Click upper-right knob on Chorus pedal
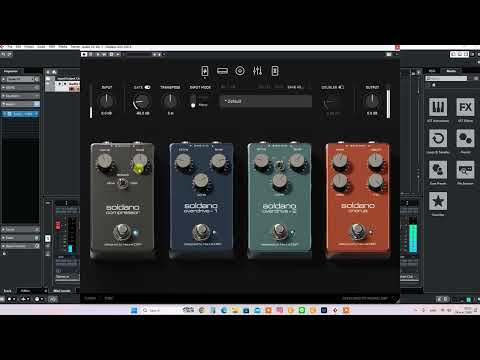480x360 pixels. pos(375,161)
